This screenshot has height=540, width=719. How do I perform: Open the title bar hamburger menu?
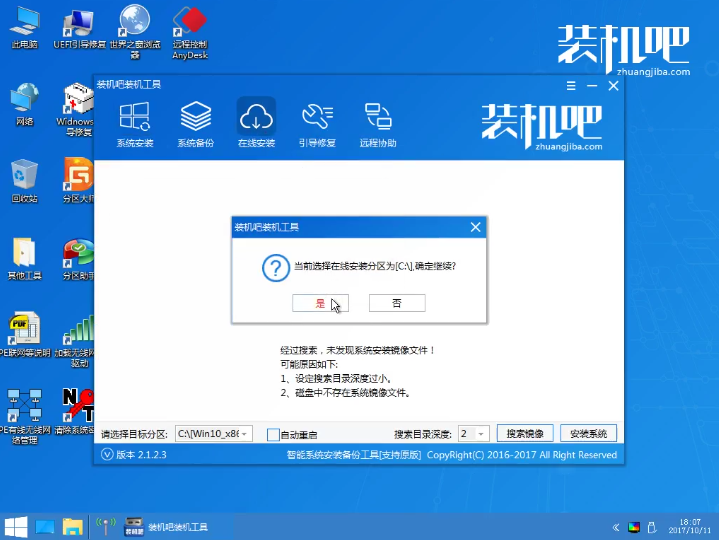pyautogui.click(x=571, y=86)
